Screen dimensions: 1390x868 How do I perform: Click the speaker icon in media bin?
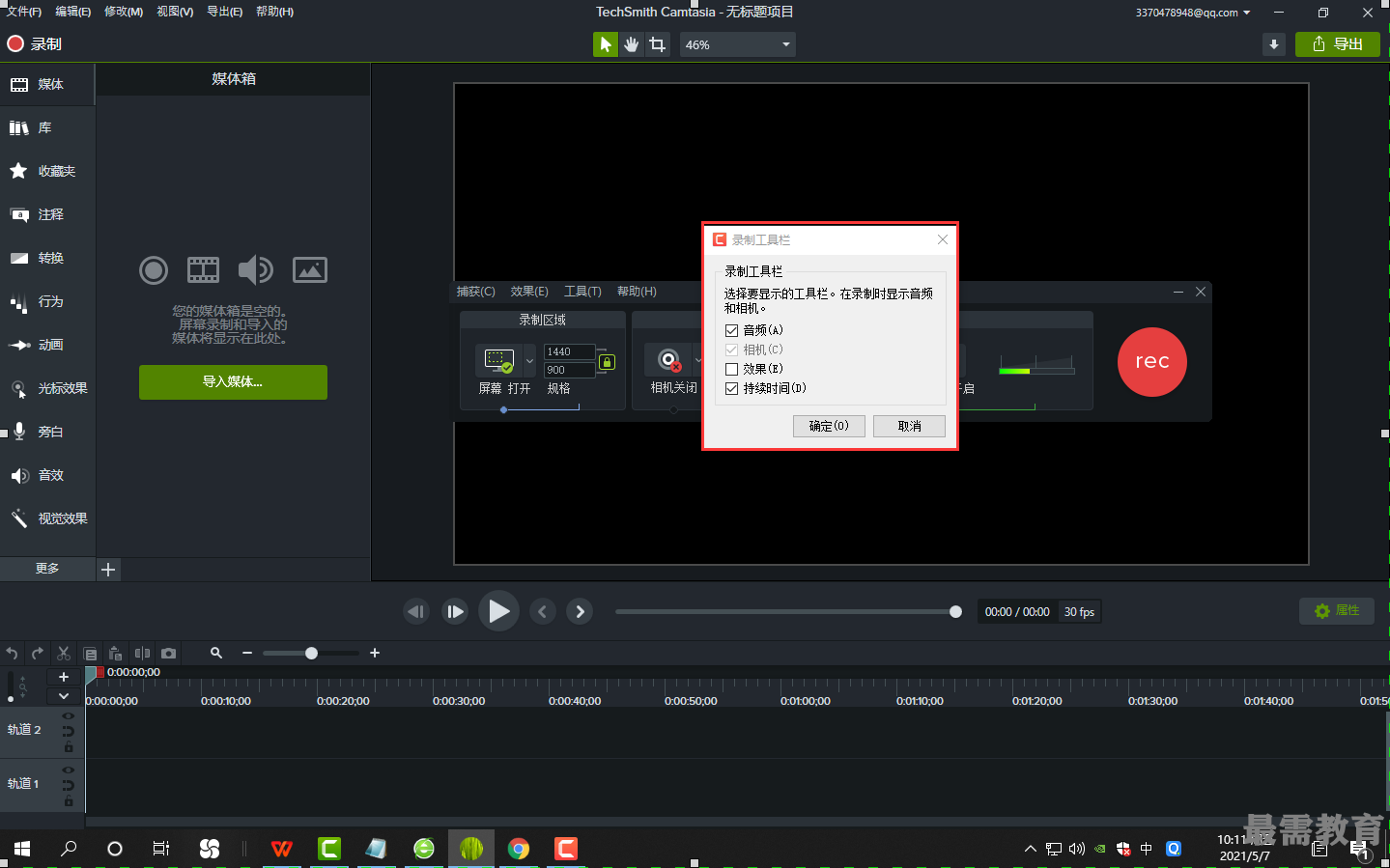pyautogui.click(x=256, y=270)
